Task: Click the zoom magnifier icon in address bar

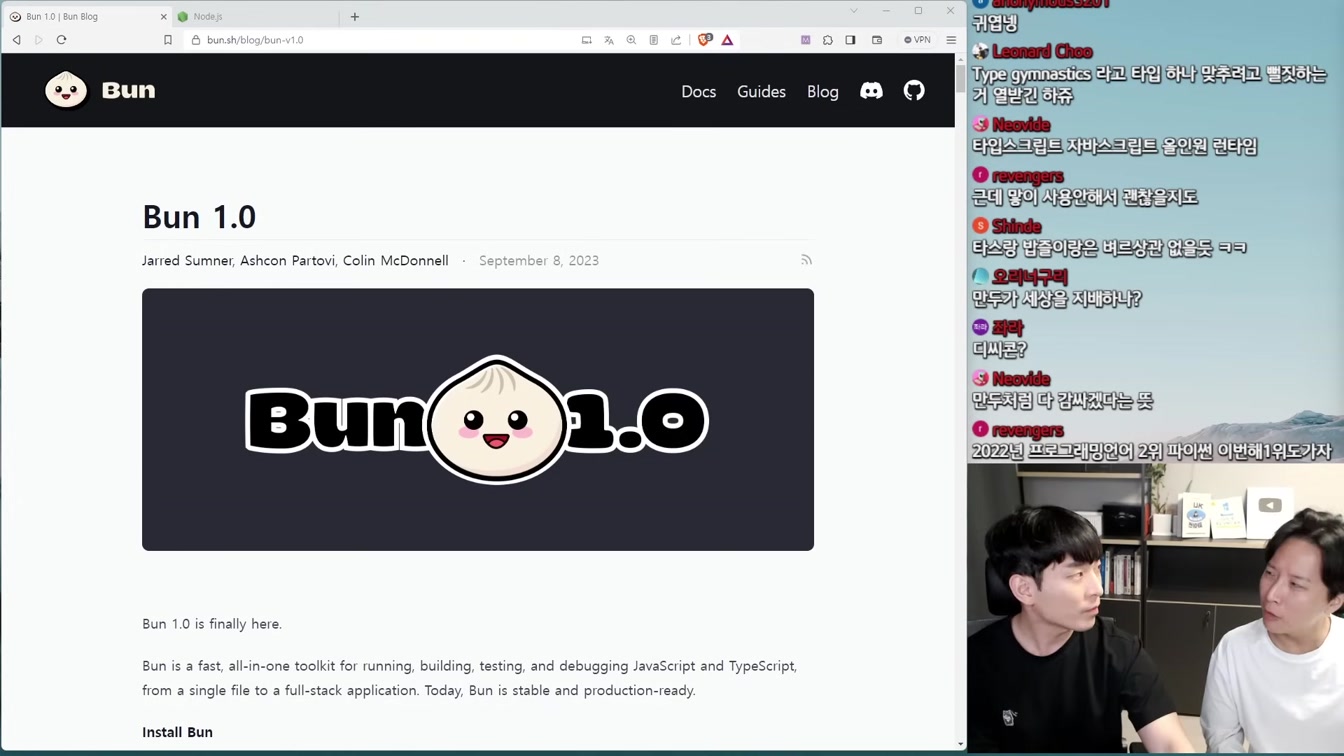Action: point(631,40)
